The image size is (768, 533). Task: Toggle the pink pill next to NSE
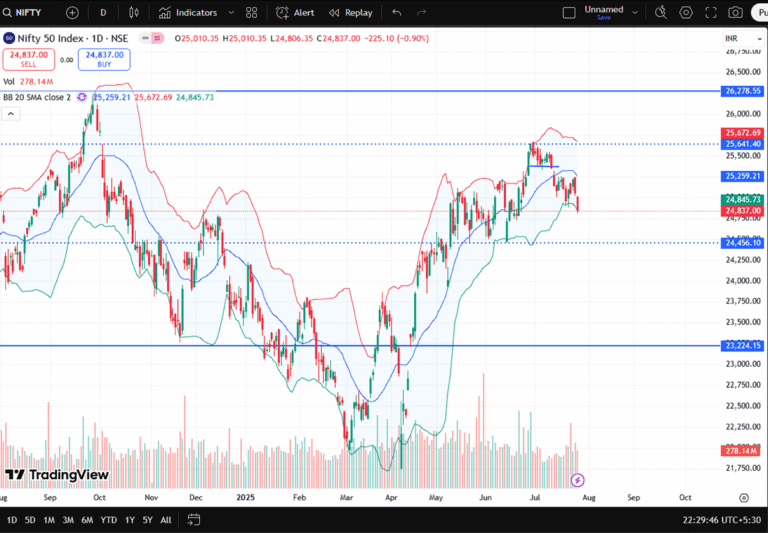tap(157, 38)
